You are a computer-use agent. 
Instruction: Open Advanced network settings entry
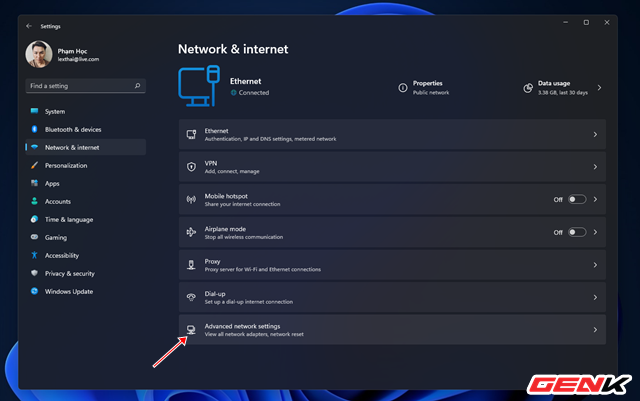click(392, 329)
